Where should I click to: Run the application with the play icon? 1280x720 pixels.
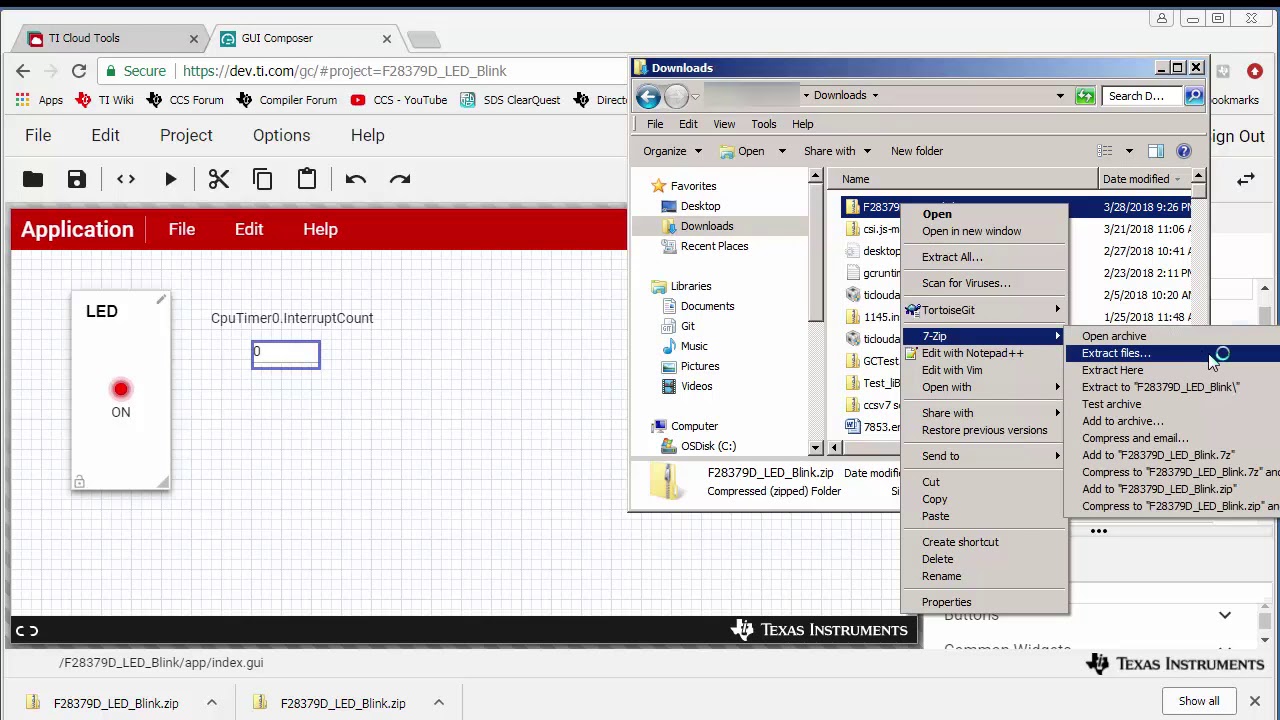(x=171, y=179)
